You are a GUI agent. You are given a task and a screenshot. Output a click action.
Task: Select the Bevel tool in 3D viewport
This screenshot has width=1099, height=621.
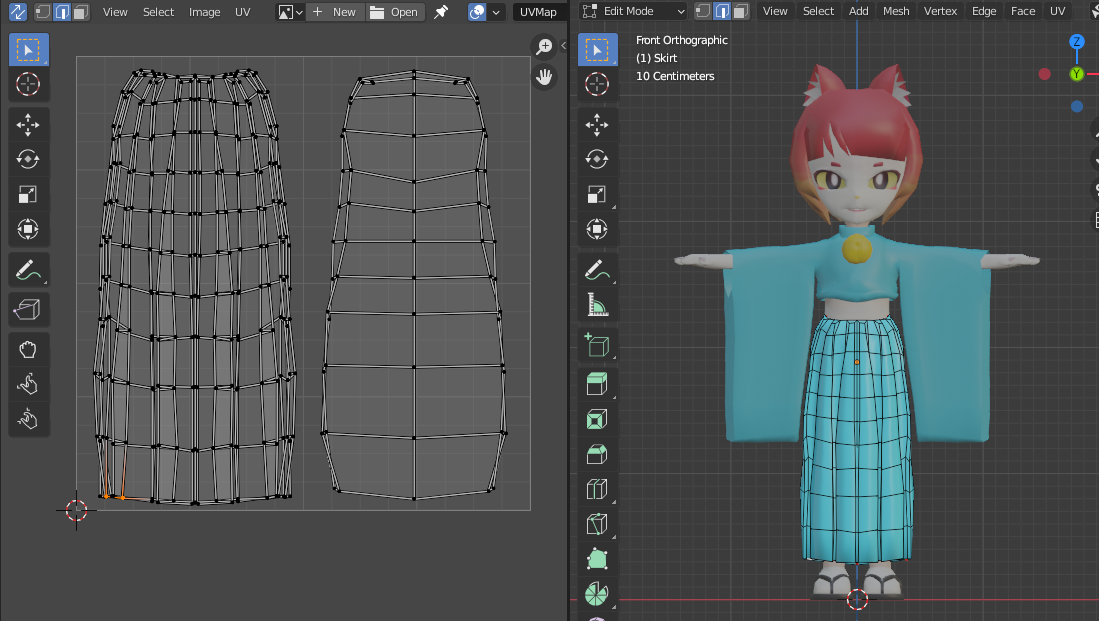[x=597, y=454]
